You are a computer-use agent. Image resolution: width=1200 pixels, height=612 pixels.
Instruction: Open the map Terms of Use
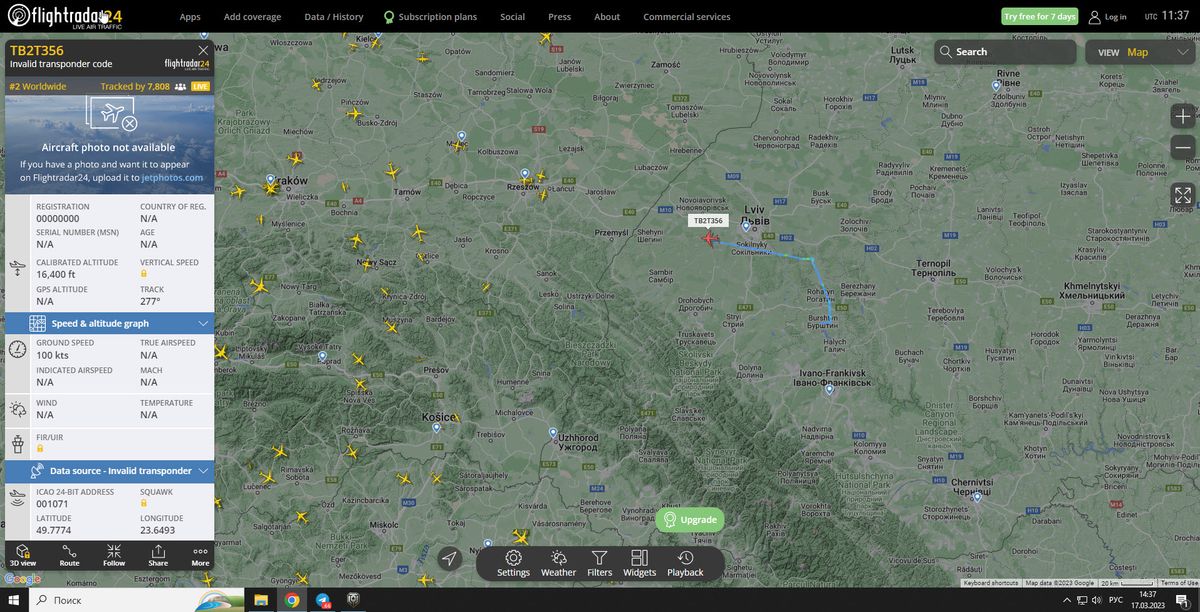(x=1179, y=582)
